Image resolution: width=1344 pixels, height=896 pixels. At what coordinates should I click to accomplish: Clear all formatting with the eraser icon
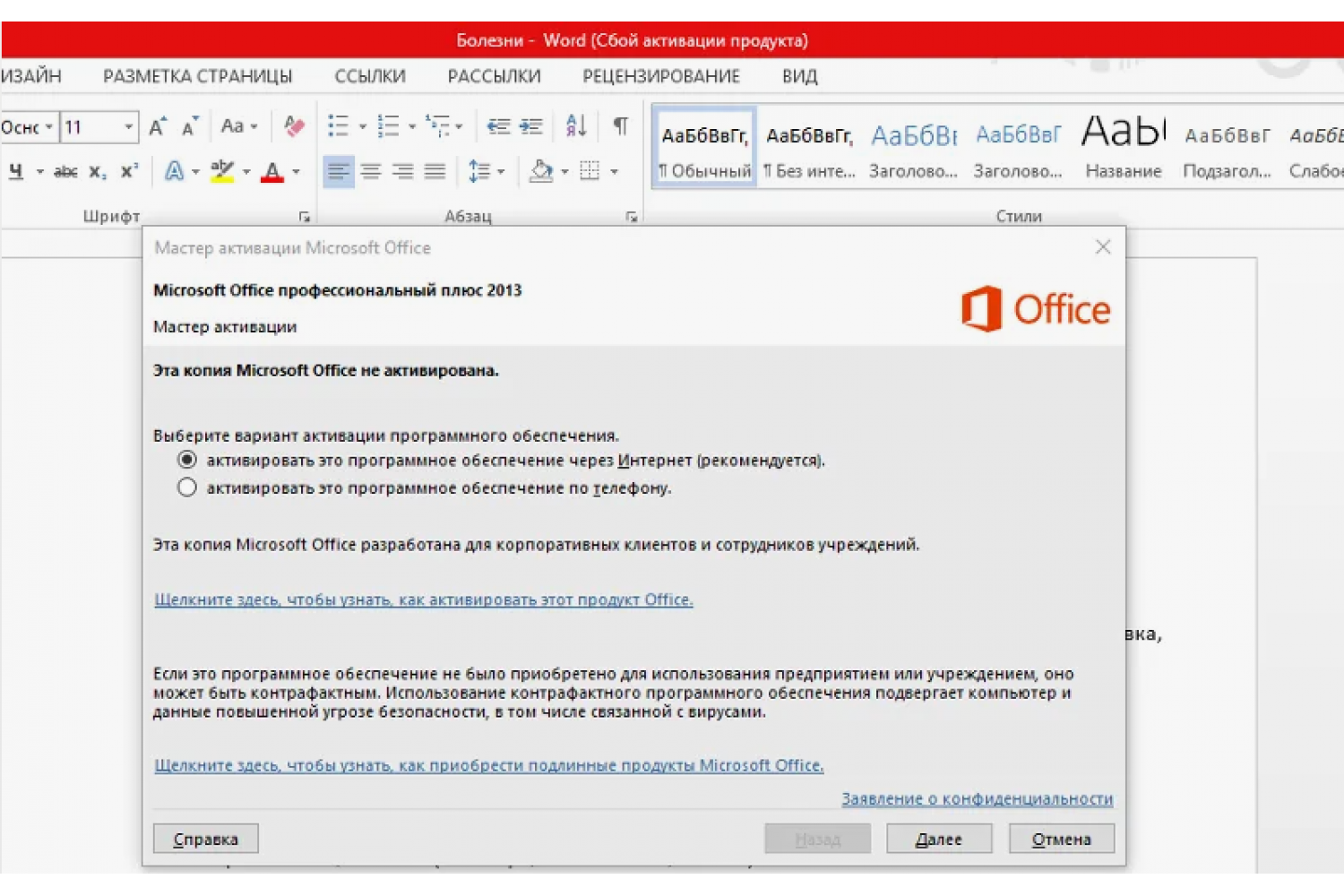click(294, 126)
